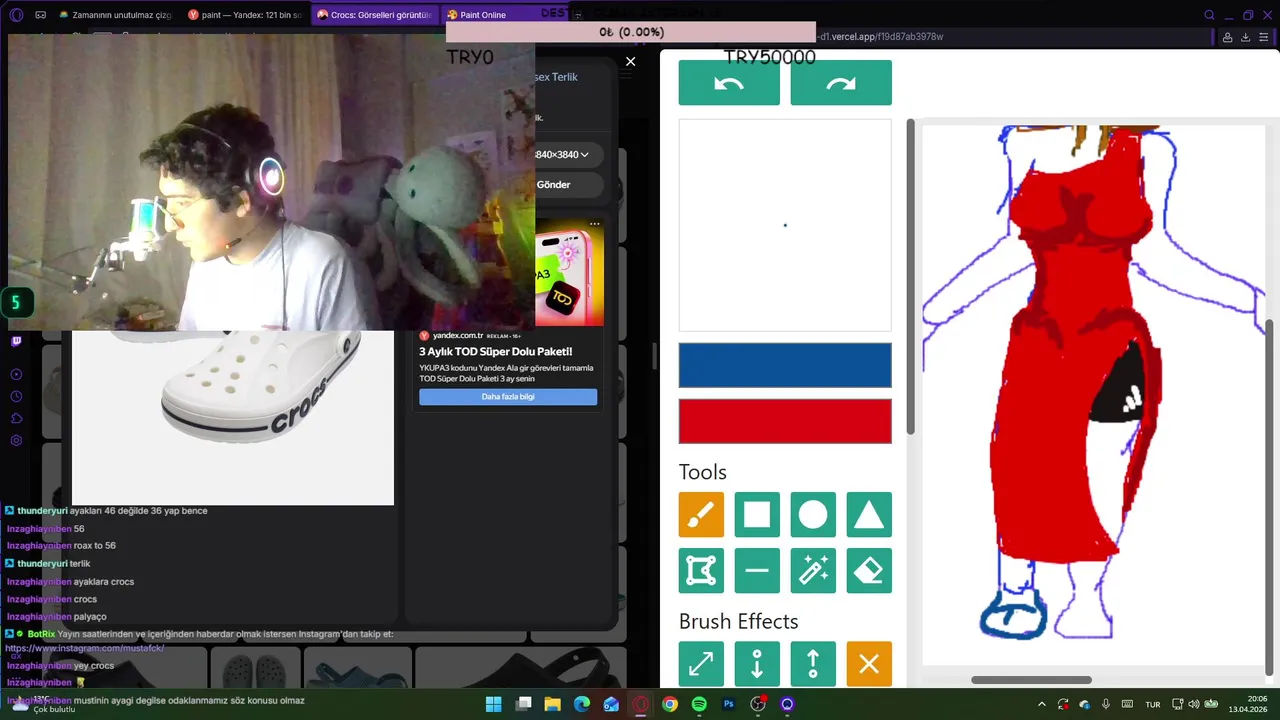Turn off brush effects with the X button

tap(869, 664)
